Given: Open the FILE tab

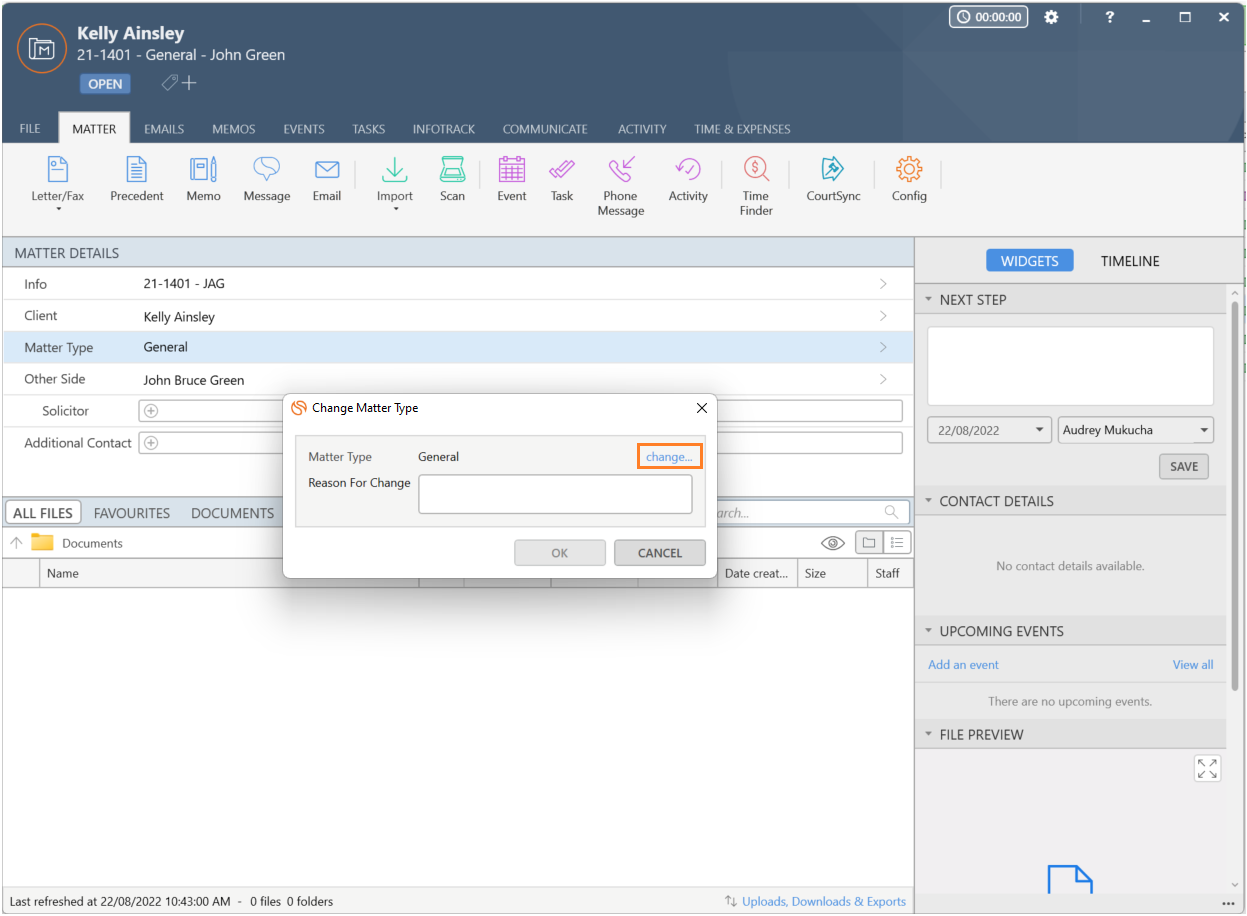Looking at the screenshot, I should [x=30, y=129].
